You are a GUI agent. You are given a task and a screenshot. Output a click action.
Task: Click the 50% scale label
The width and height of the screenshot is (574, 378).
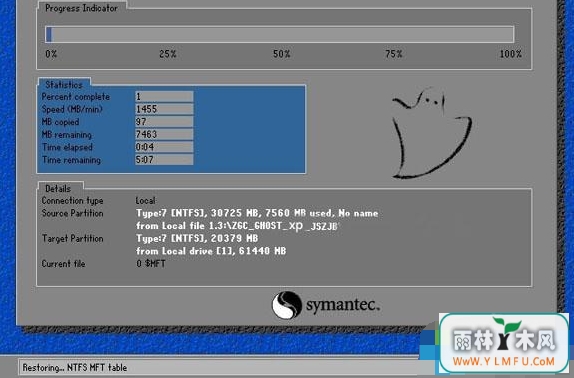click(282, 54)
